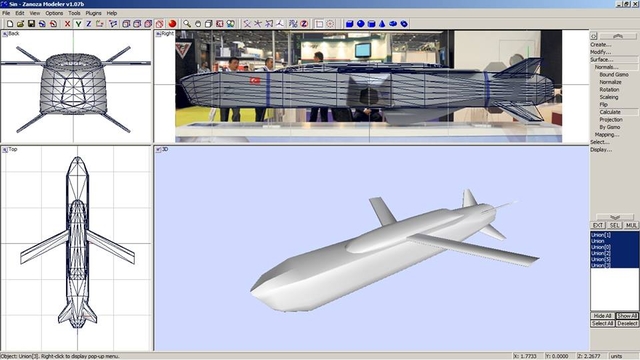Image resolution: width=640 pixels, height=360 pixels.
Task: Click the Select All button
Action: (x=602, y=323)
